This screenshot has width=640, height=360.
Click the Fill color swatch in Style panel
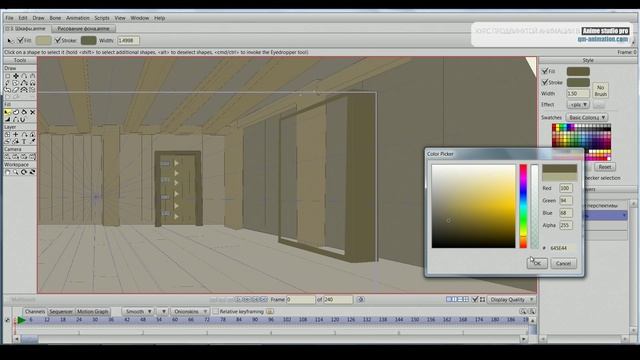[578, 71]
